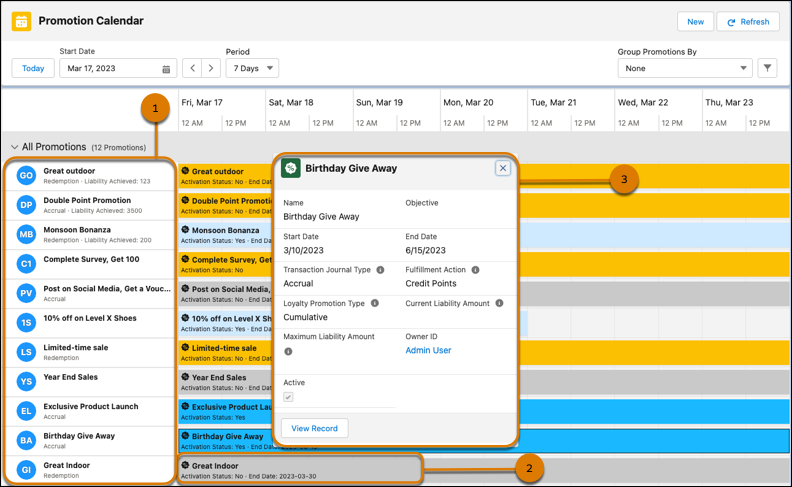The height and width of the screenshot is (487, 792).
Task: Show info for Loyalty Promotion Type
Action: click(375, 303)
